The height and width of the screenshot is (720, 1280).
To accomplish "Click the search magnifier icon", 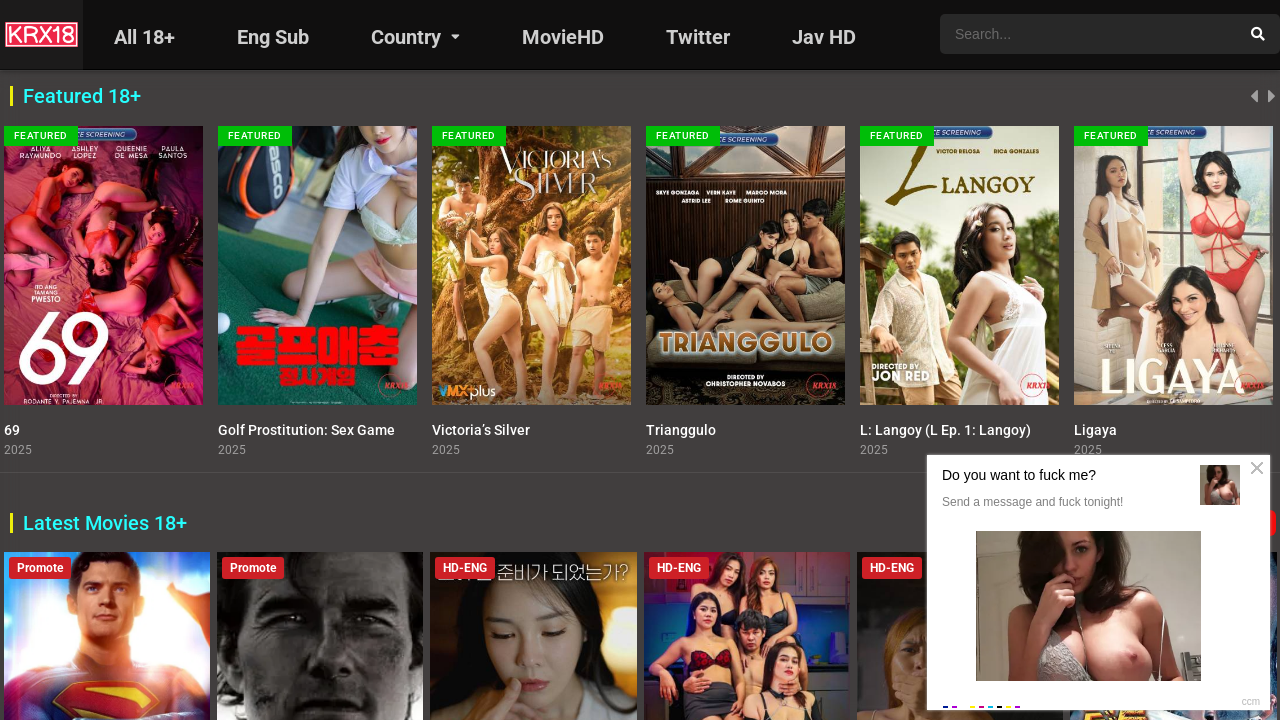I will pyautogui.click(x=1258, y=34).
